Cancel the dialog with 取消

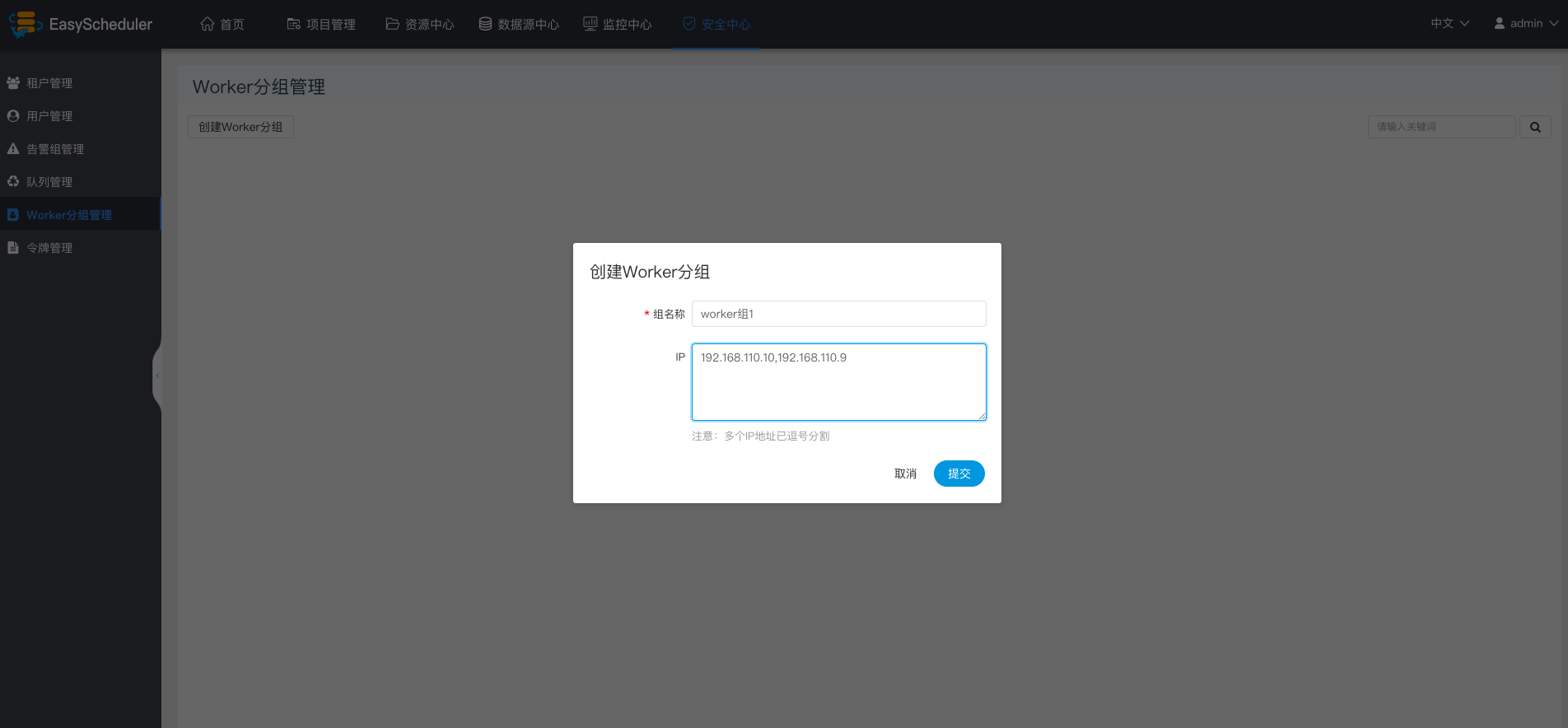click(x=905, y=474)
